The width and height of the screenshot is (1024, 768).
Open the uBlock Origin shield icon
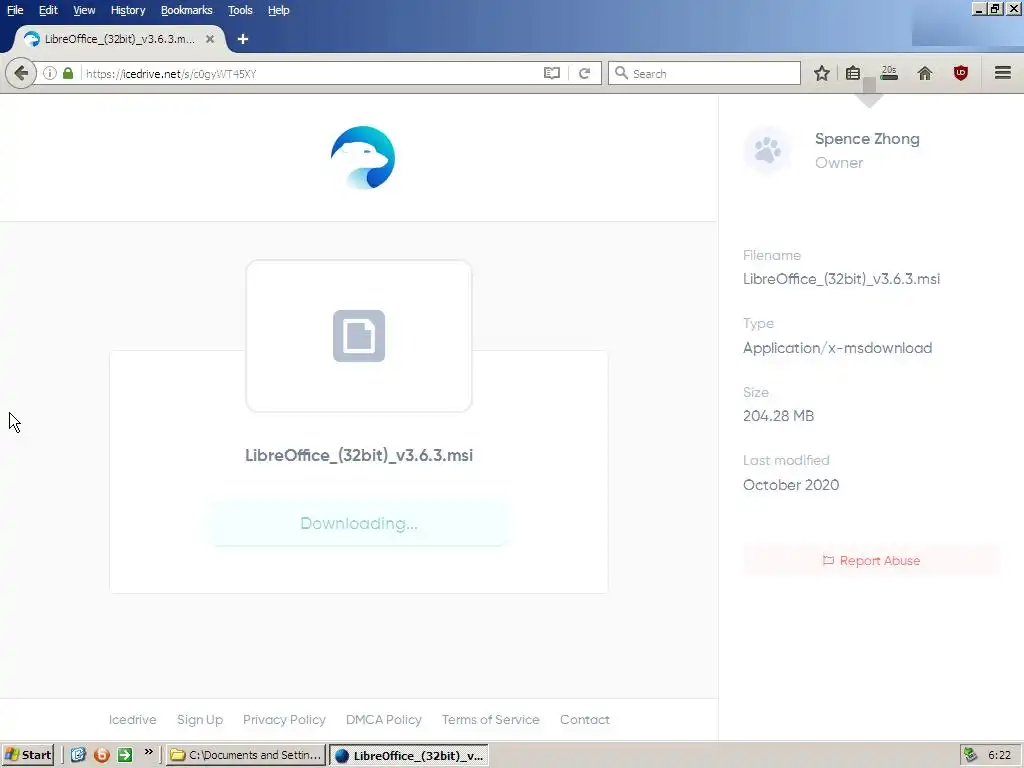coord(961,73)
